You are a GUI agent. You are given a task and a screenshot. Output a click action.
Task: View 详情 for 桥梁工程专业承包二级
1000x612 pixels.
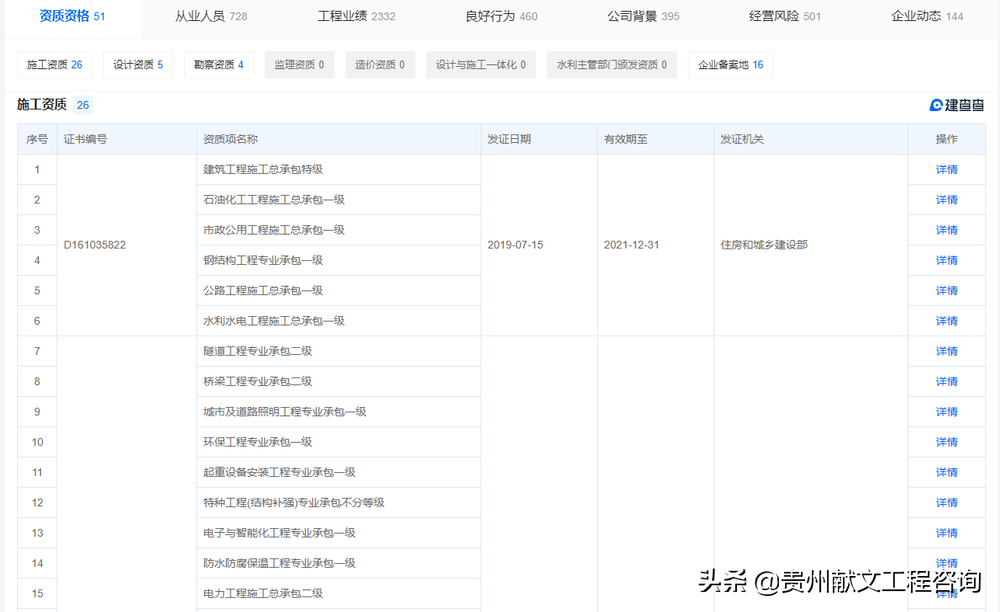click(946, 381)
